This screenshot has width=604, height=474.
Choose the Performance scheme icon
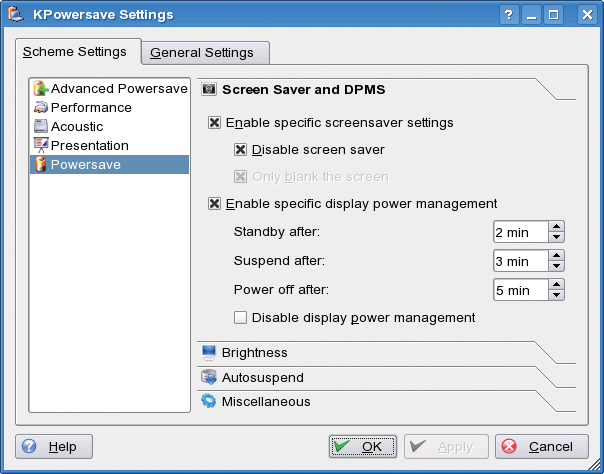(x=41, y=107)
